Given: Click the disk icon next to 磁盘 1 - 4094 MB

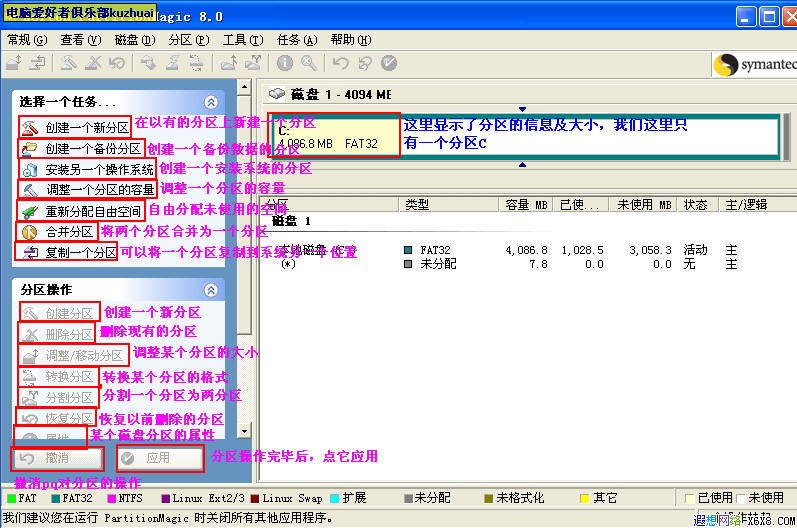Looking at the screenshot, I should (277, 94).
